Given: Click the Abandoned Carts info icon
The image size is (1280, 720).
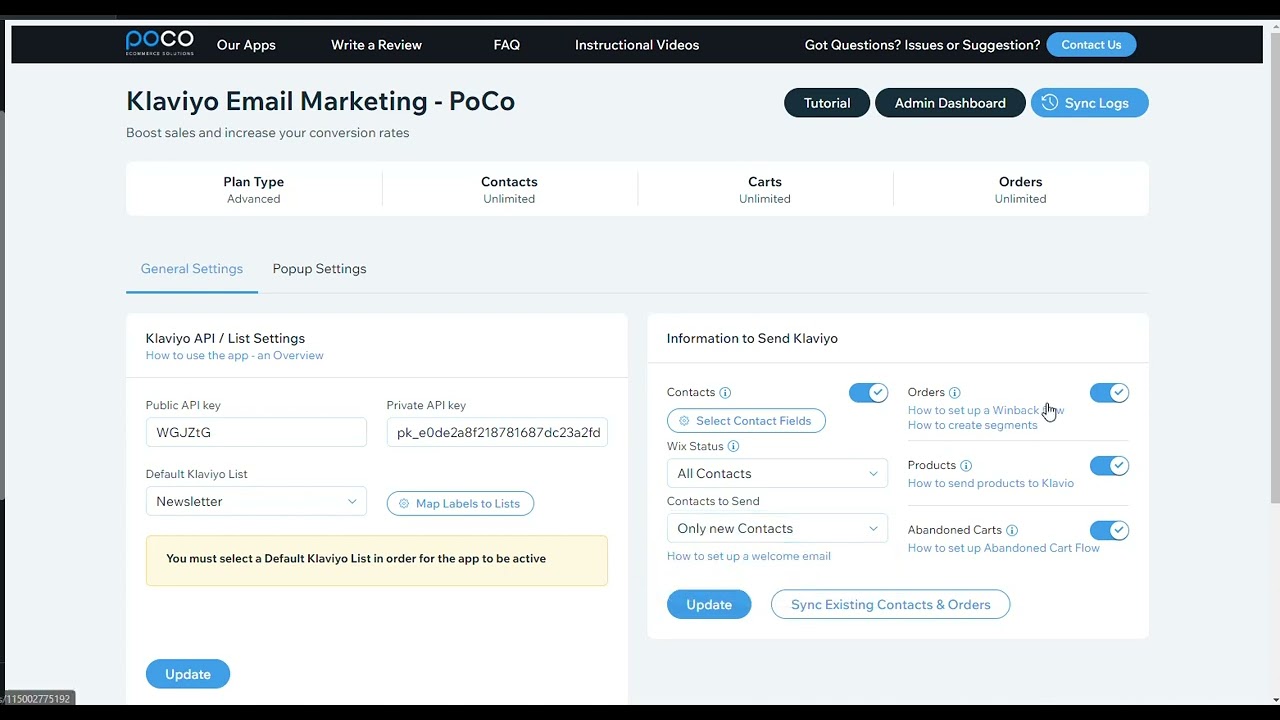Looking at the screenshot, I should coord(1012,531).
